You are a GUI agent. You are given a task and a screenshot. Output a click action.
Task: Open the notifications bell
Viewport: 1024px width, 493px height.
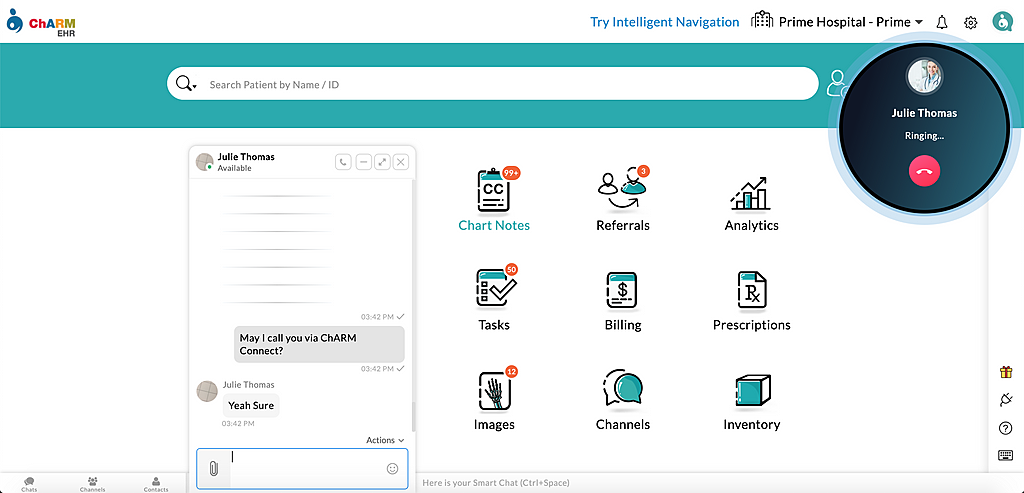click(942, 22)
